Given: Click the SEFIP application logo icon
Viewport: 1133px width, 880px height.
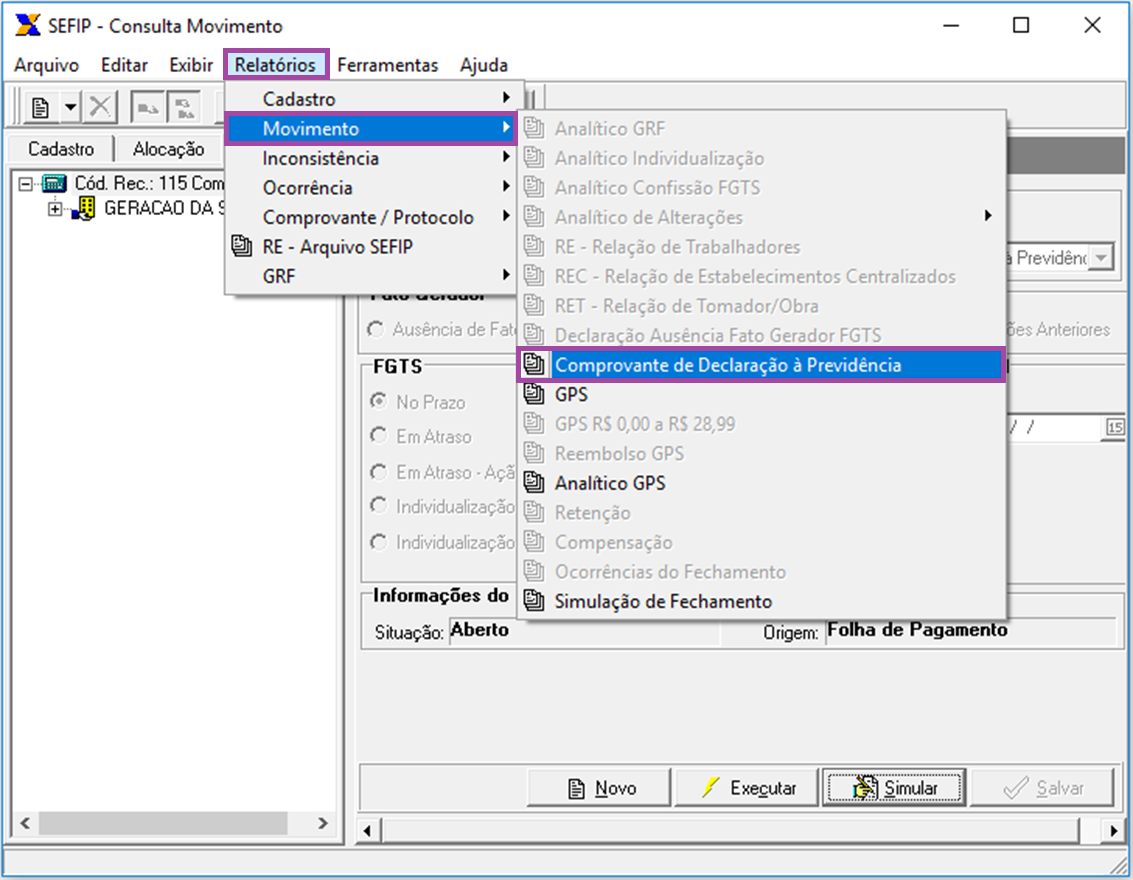Looking at the screenshot, I should (x=27, y=25).
